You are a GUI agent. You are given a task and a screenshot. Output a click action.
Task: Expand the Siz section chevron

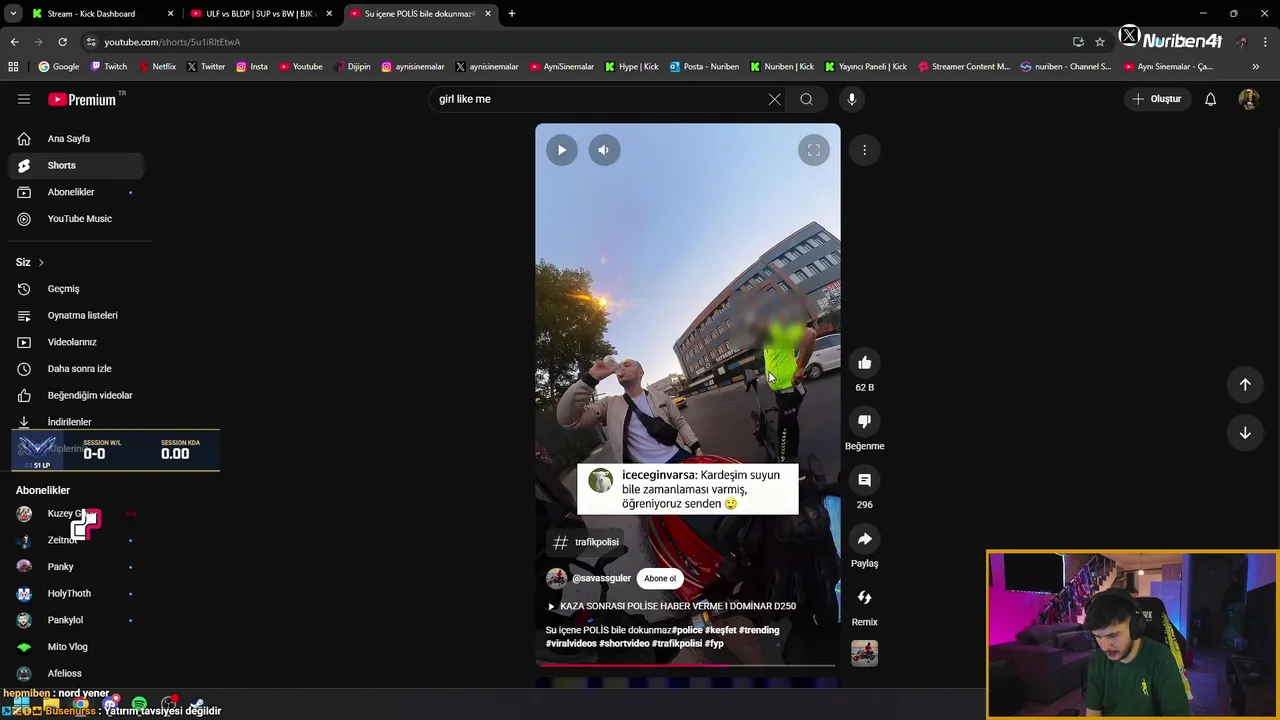click(x=41, y=262)
